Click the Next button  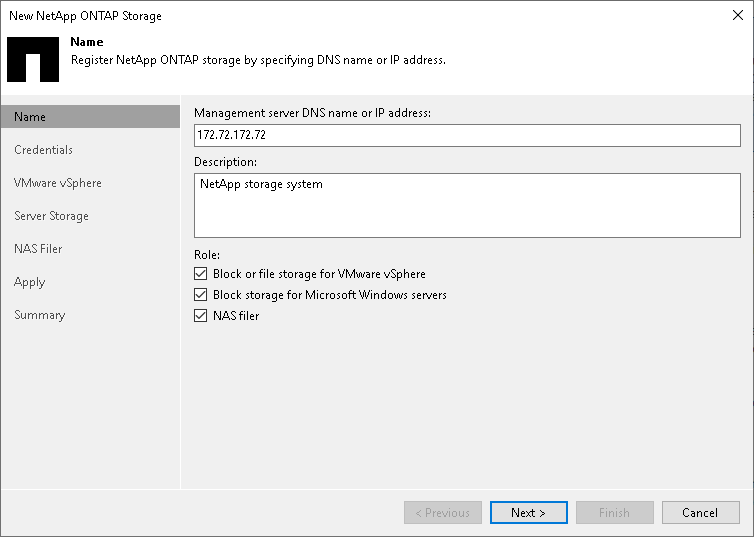click(x=528, y=513)
